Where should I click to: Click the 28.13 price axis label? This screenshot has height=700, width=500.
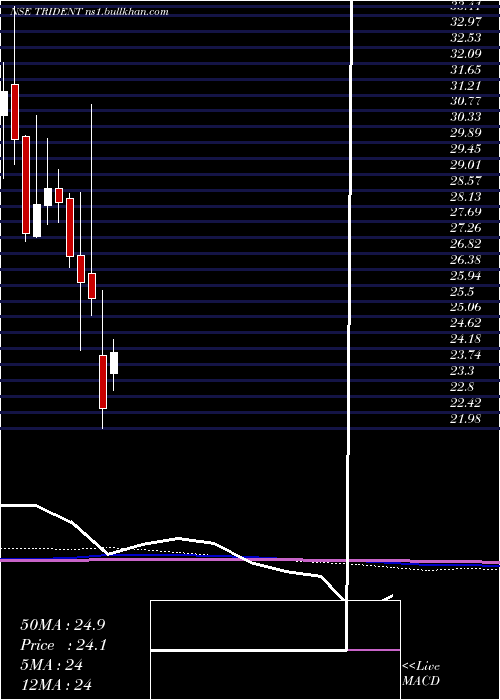pos(465,196)
